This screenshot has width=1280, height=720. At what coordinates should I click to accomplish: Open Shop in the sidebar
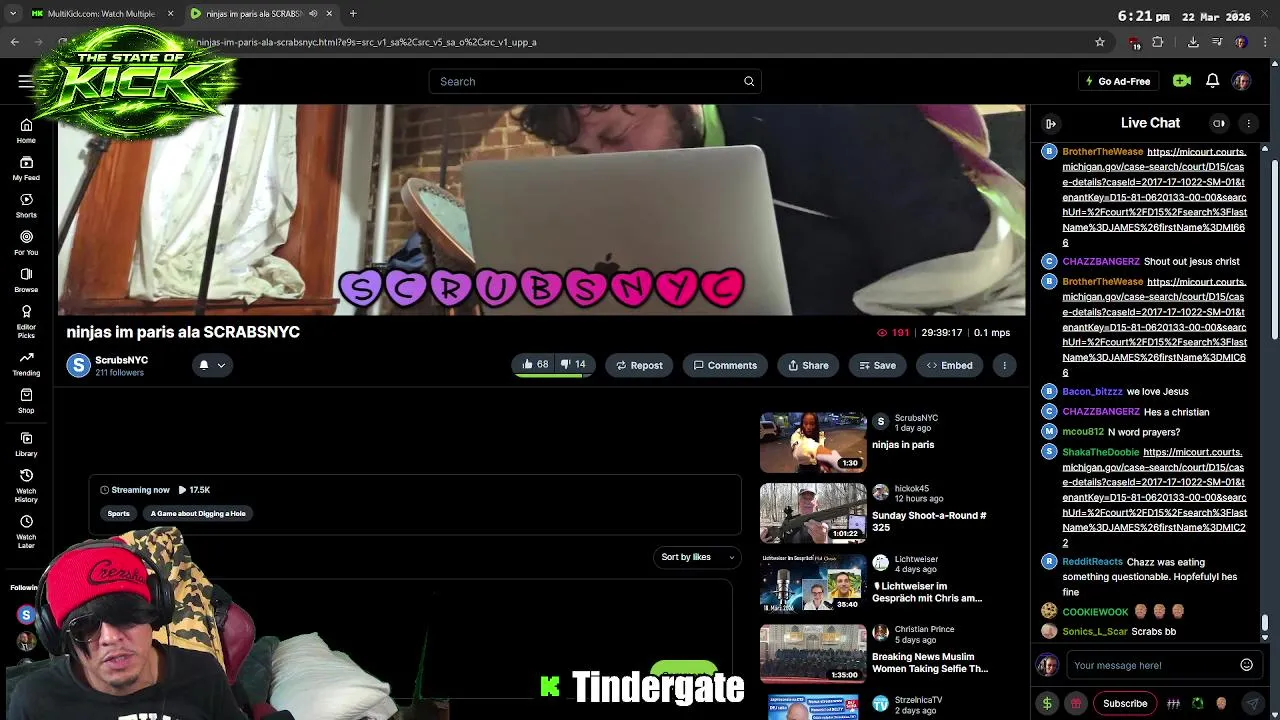(26, 401)
